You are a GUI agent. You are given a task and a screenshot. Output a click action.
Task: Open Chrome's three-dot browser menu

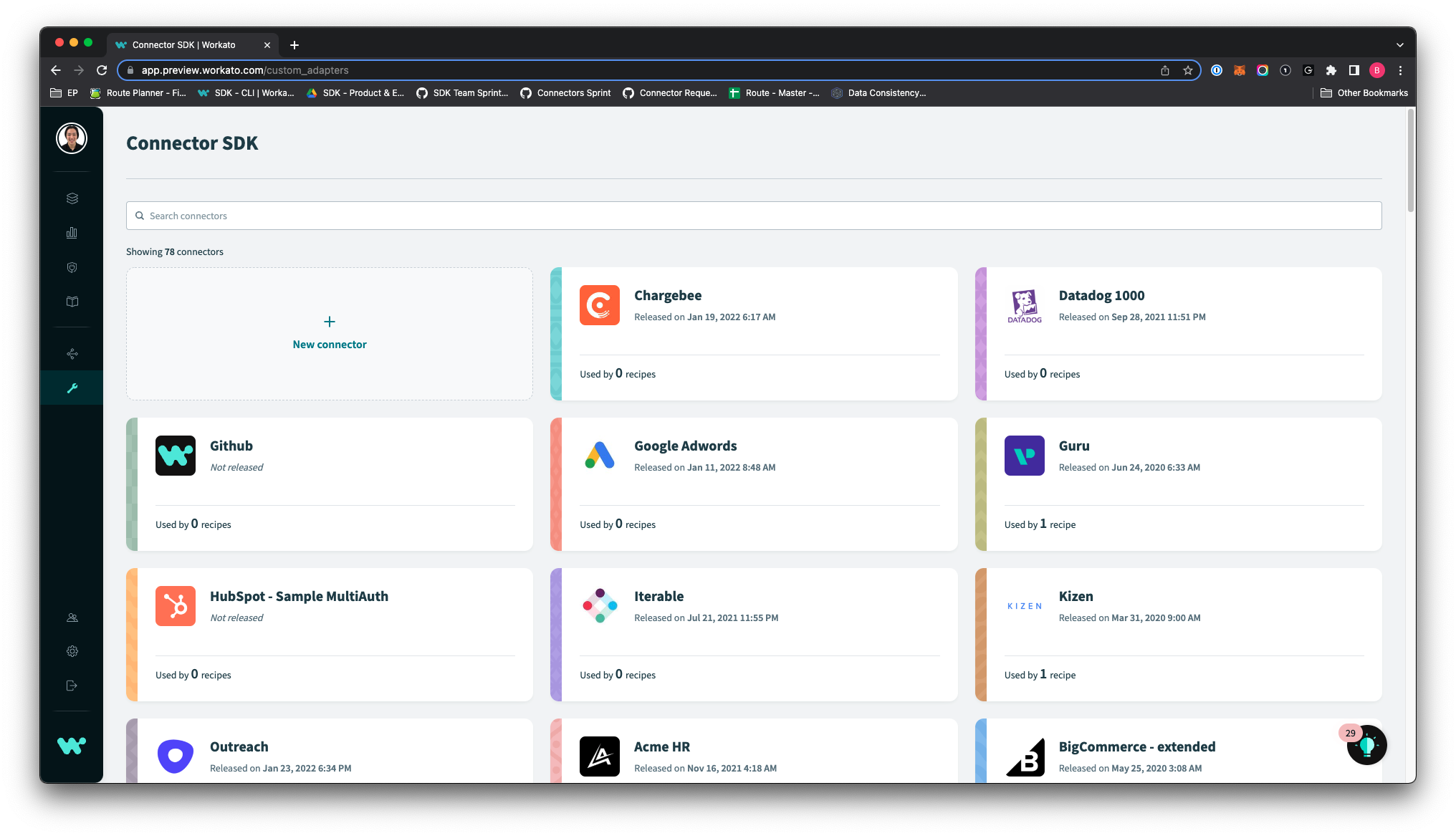coord(1400,70)
